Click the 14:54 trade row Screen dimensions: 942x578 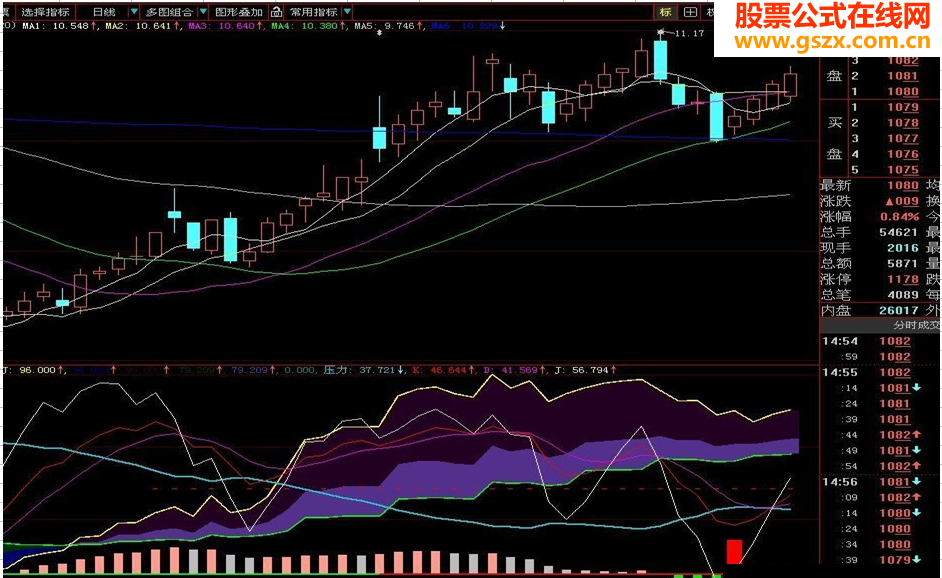coord(881,341)
